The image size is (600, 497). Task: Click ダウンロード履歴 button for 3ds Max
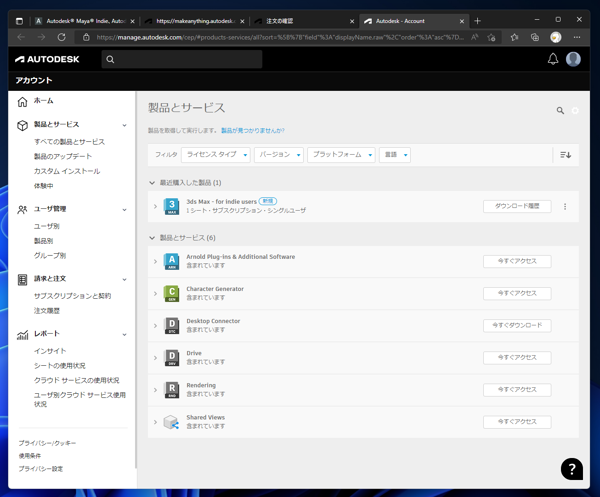[517, 207]
